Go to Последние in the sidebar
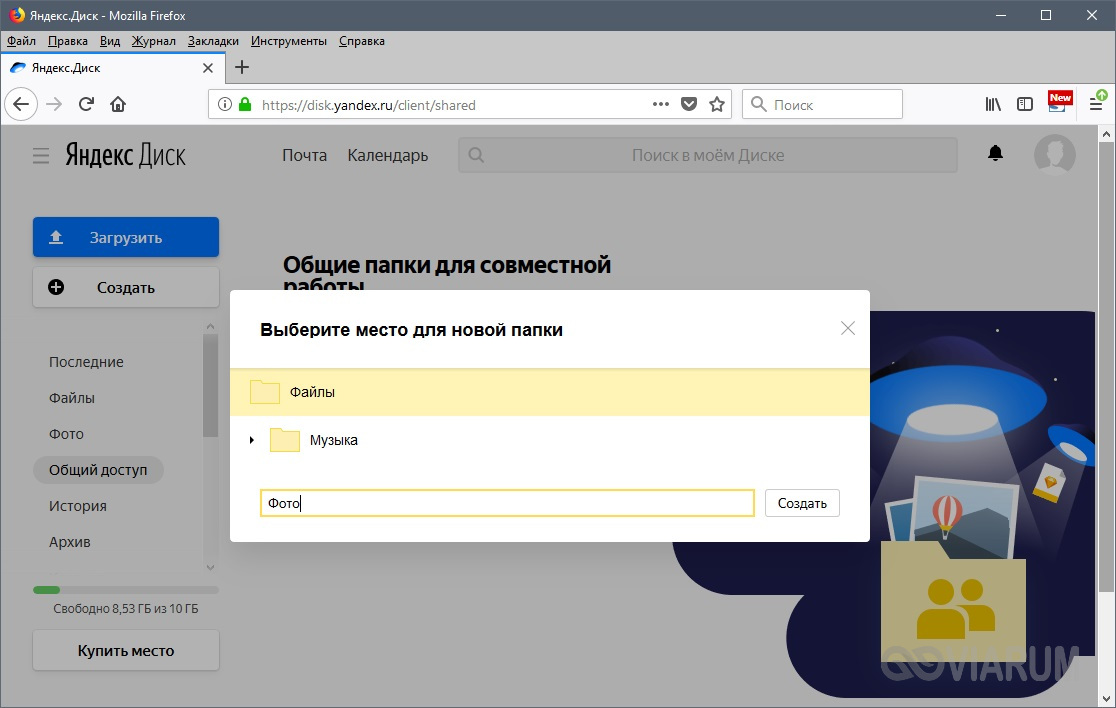The height and width of the screenshot is (708, 1116). click(86, 362)
